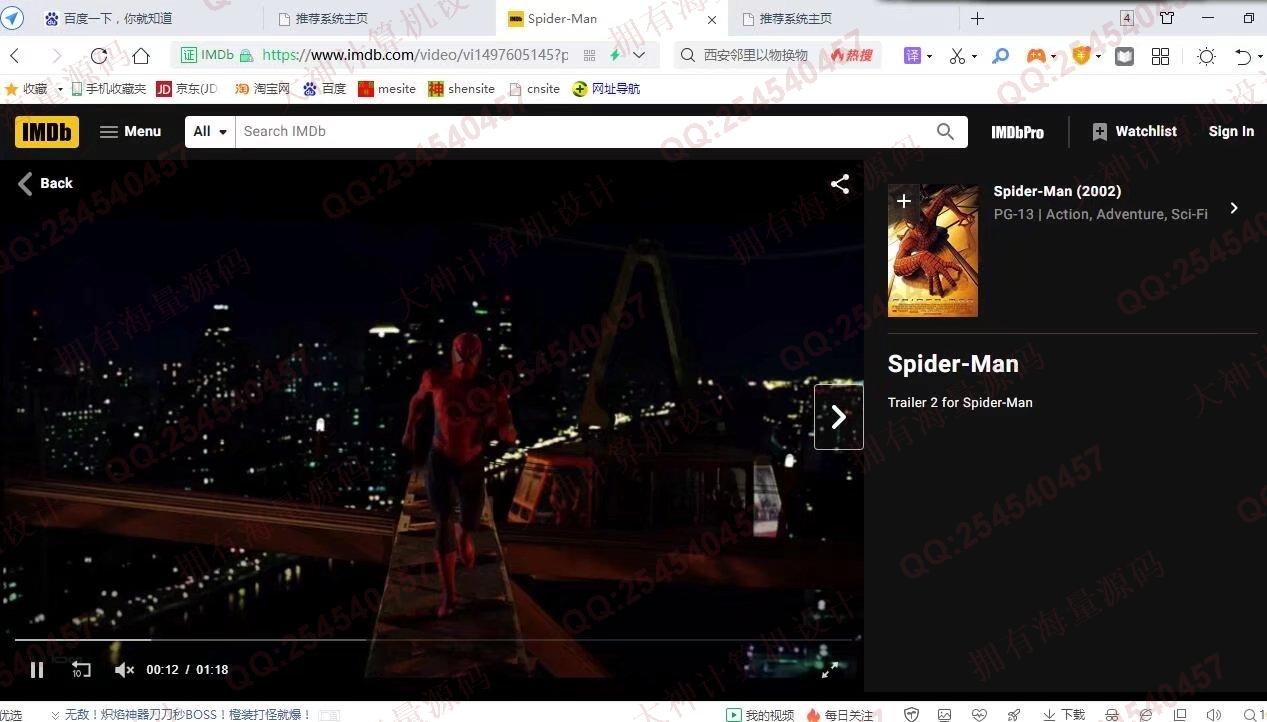Open the translate tool dropdown
This screenshot has height=722, width=1267.
pos(917,56)
